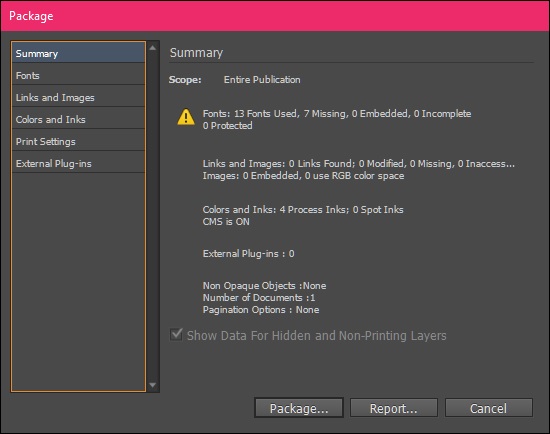The height and width of the screenshot is (434, 550).
Task: Click the Package... button
Action: coord(299,408)
